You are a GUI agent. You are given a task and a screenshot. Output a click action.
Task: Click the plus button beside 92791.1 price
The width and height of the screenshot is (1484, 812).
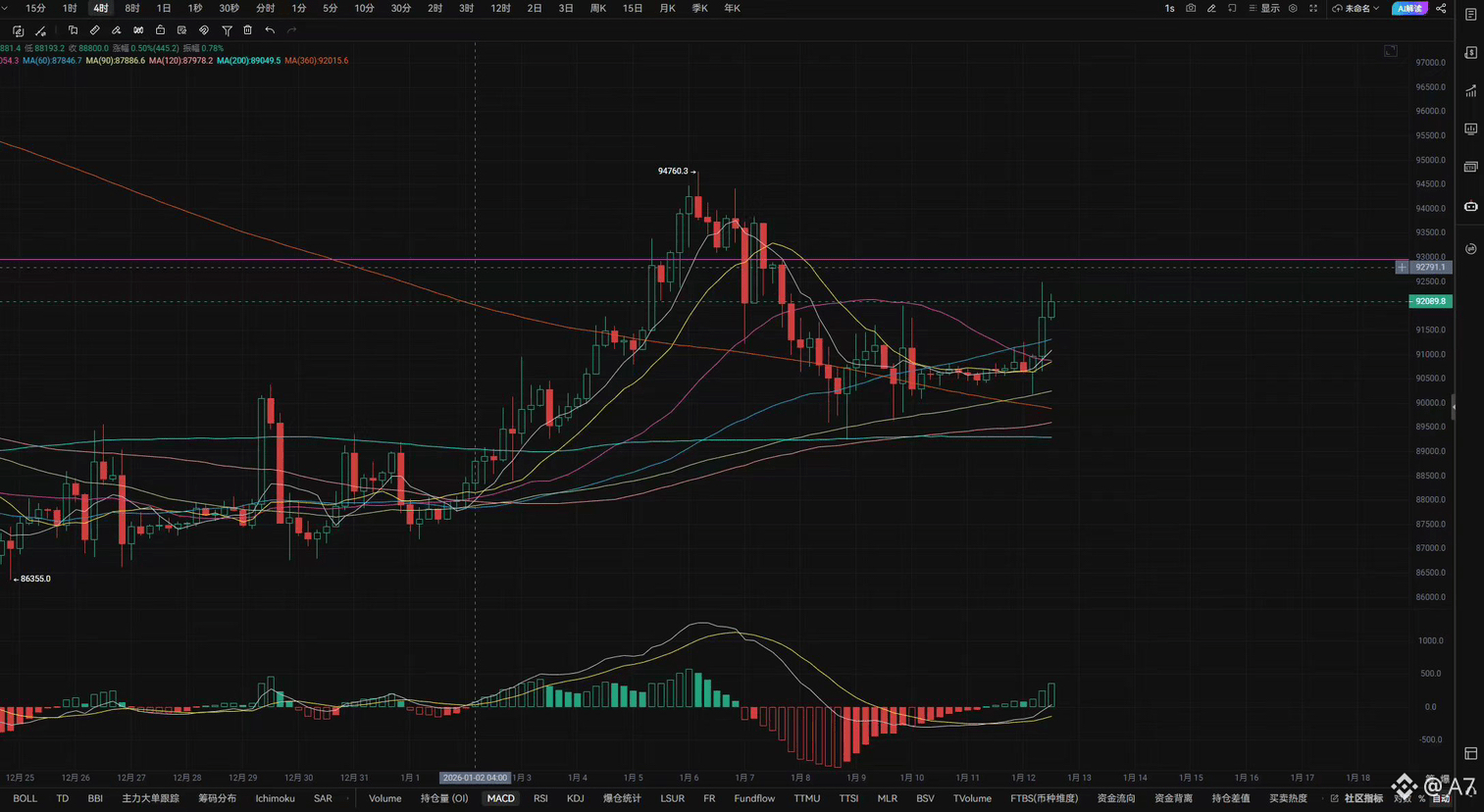coord(1402,267)
